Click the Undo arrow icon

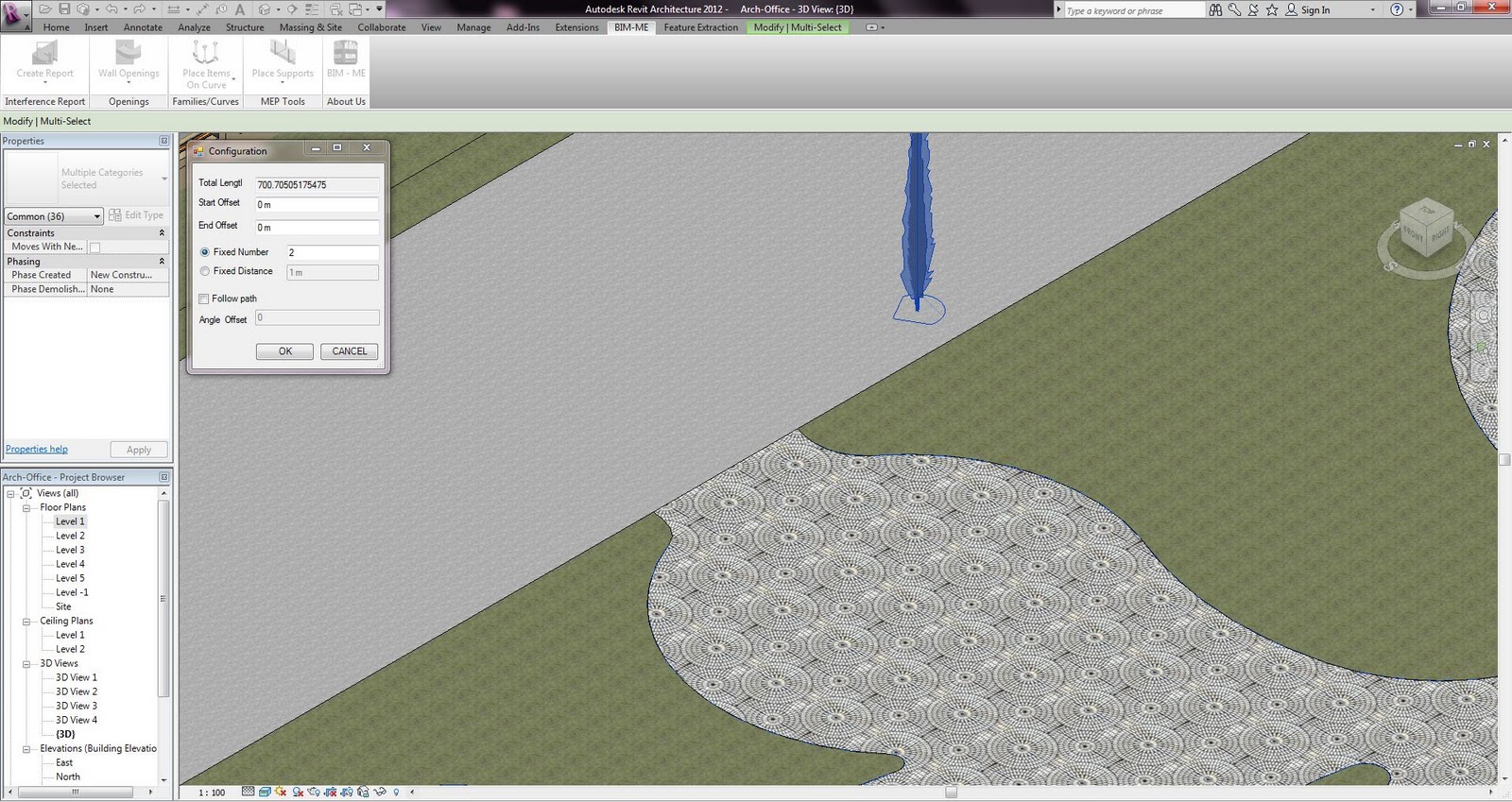[112, 9]
